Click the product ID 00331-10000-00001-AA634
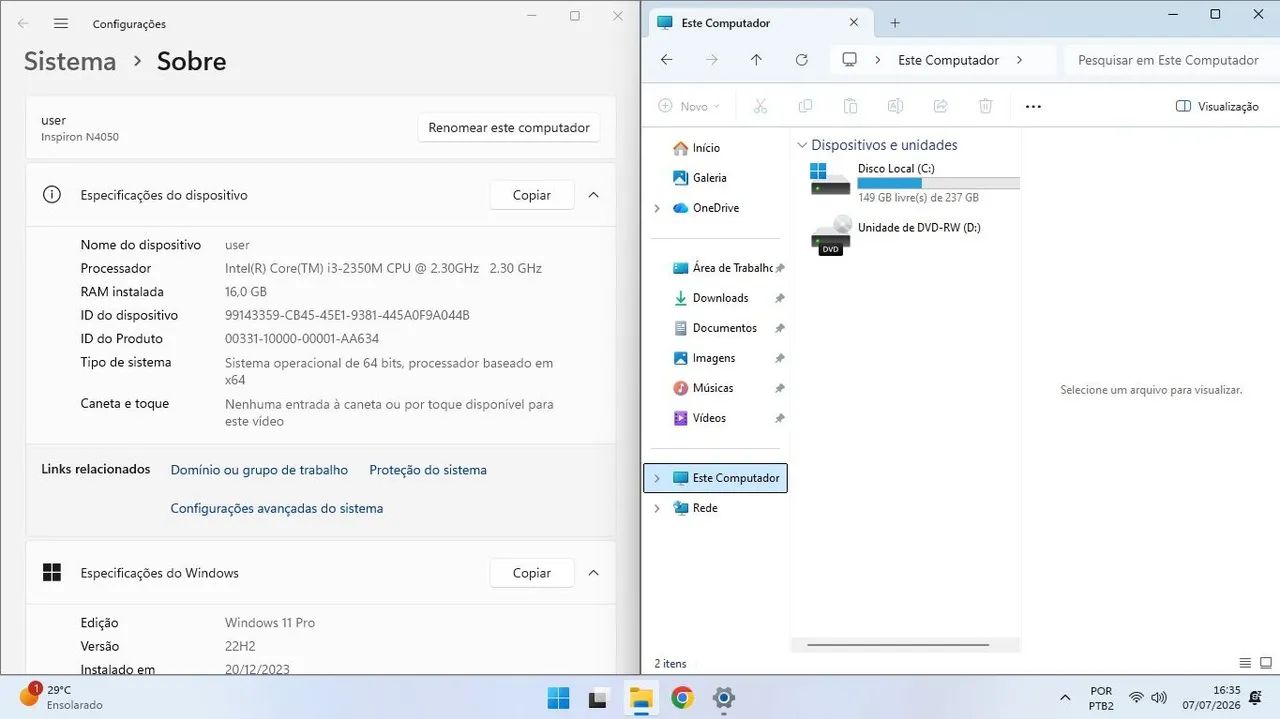1280x719 pixels. click(x=302, y=339)
